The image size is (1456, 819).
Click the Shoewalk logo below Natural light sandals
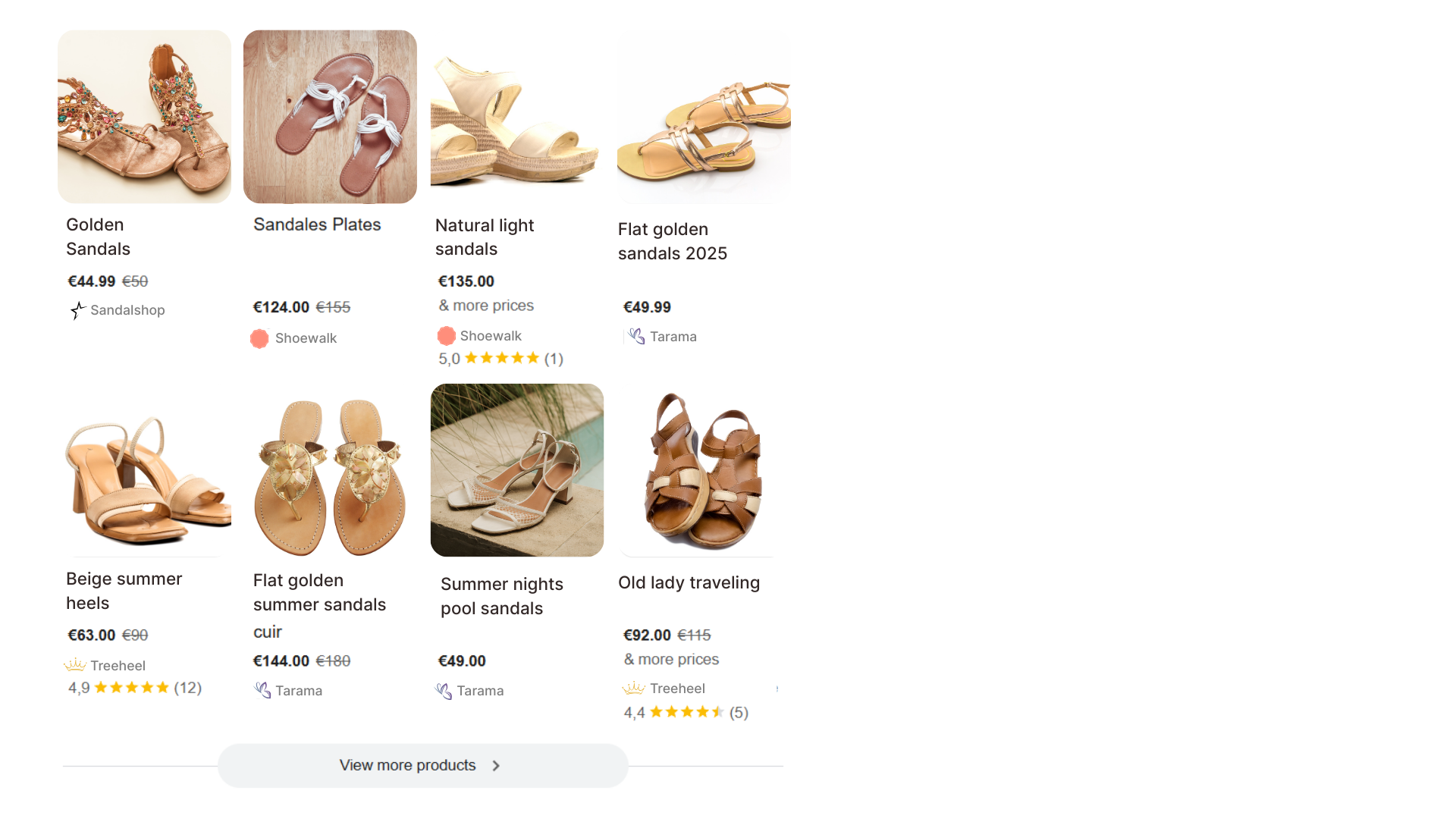(446, 335)
